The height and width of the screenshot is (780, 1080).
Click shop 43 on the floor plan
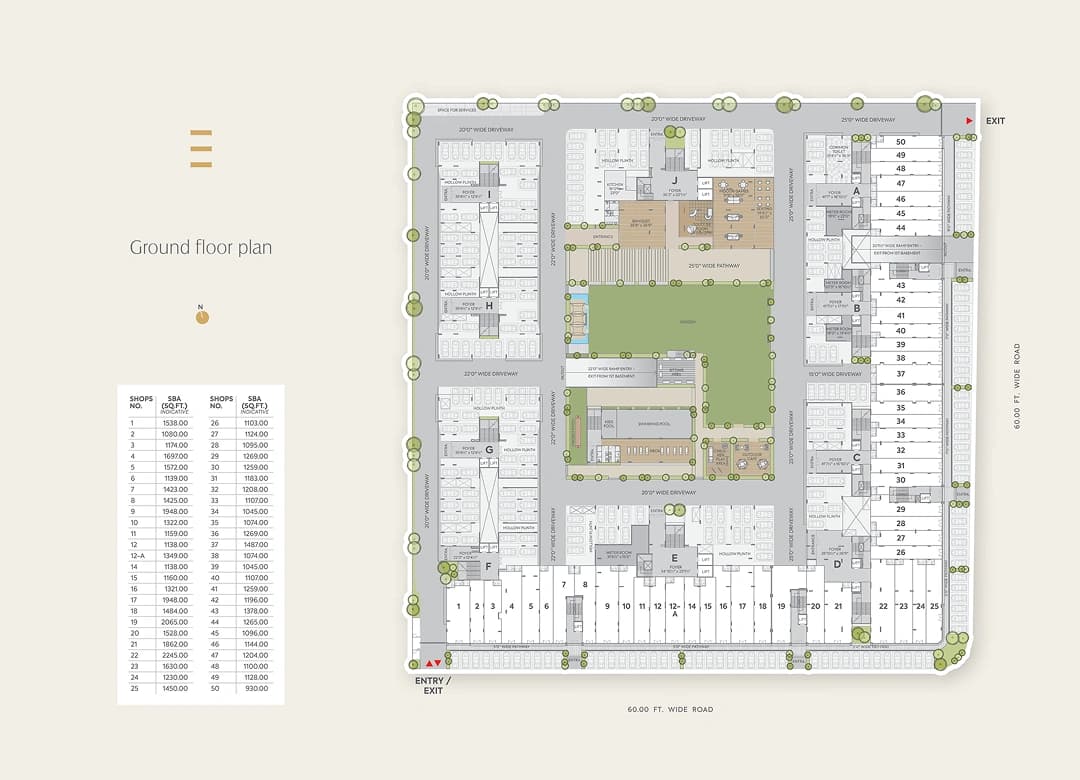[900, 285]
